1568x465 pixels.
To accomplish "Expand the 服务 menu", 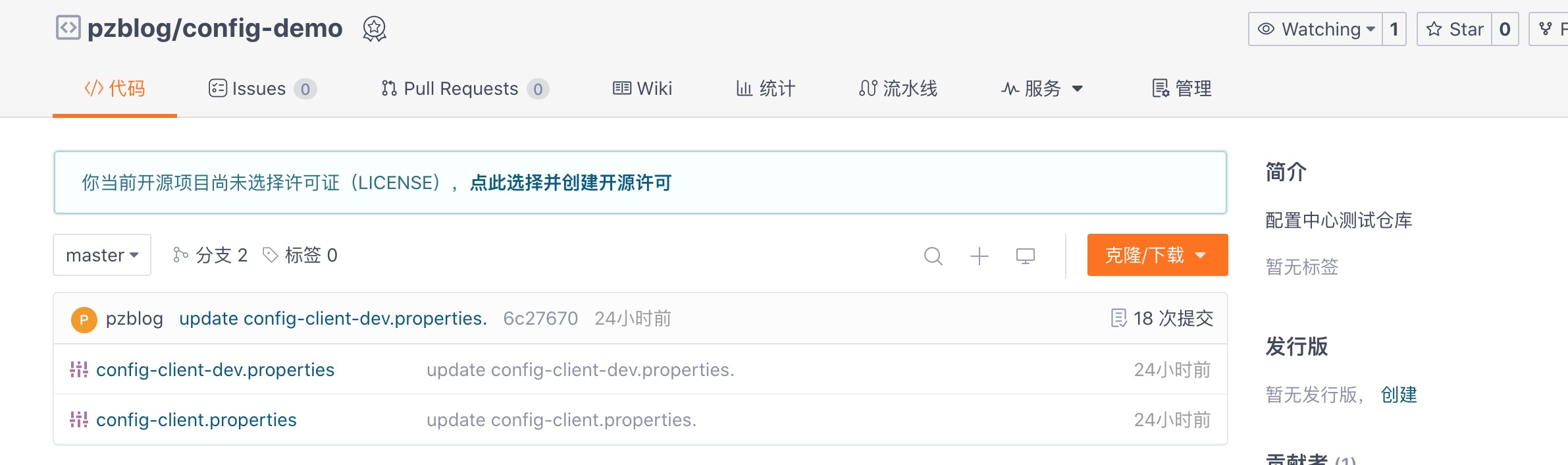I will click(x=1042, y=88).
